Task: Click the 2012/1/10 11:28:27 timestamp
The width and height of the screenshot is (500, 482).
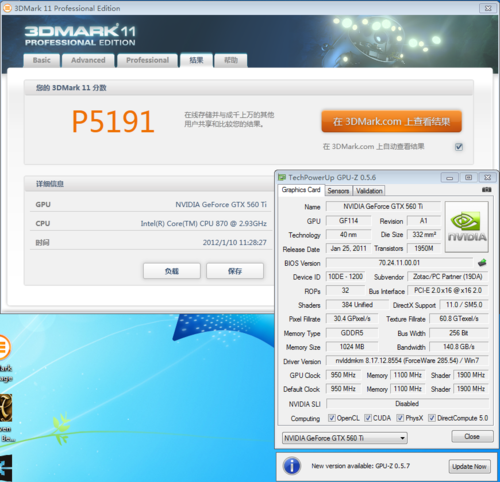Action: (x=235, y=242)
